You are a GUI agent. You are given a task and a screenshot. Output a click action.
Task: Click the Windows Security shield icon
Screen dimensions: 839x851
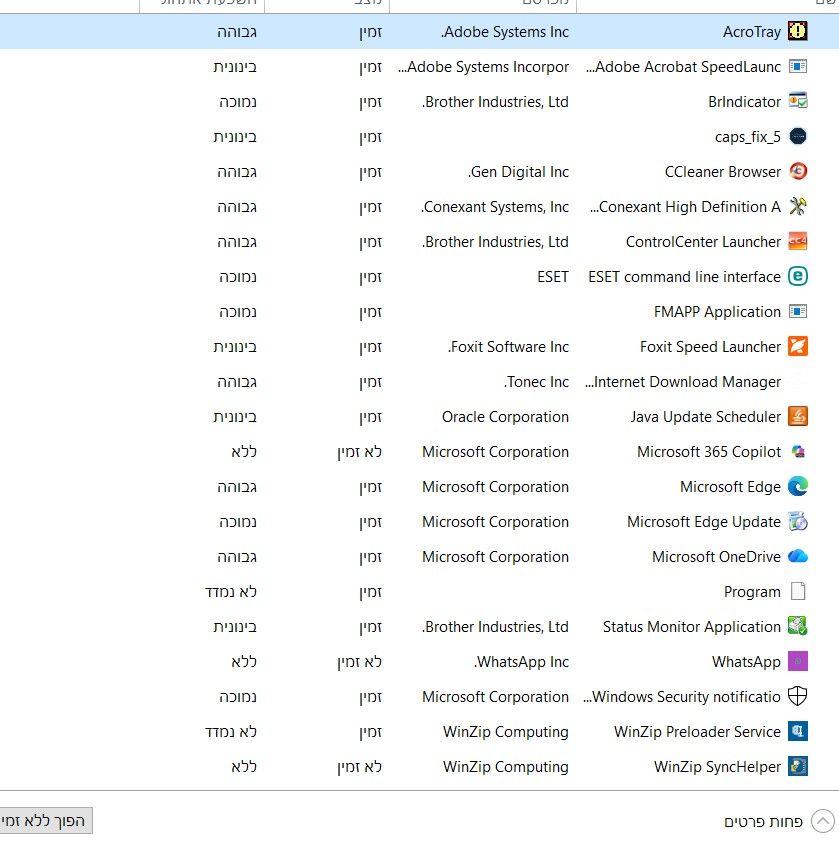pos(797,696)
